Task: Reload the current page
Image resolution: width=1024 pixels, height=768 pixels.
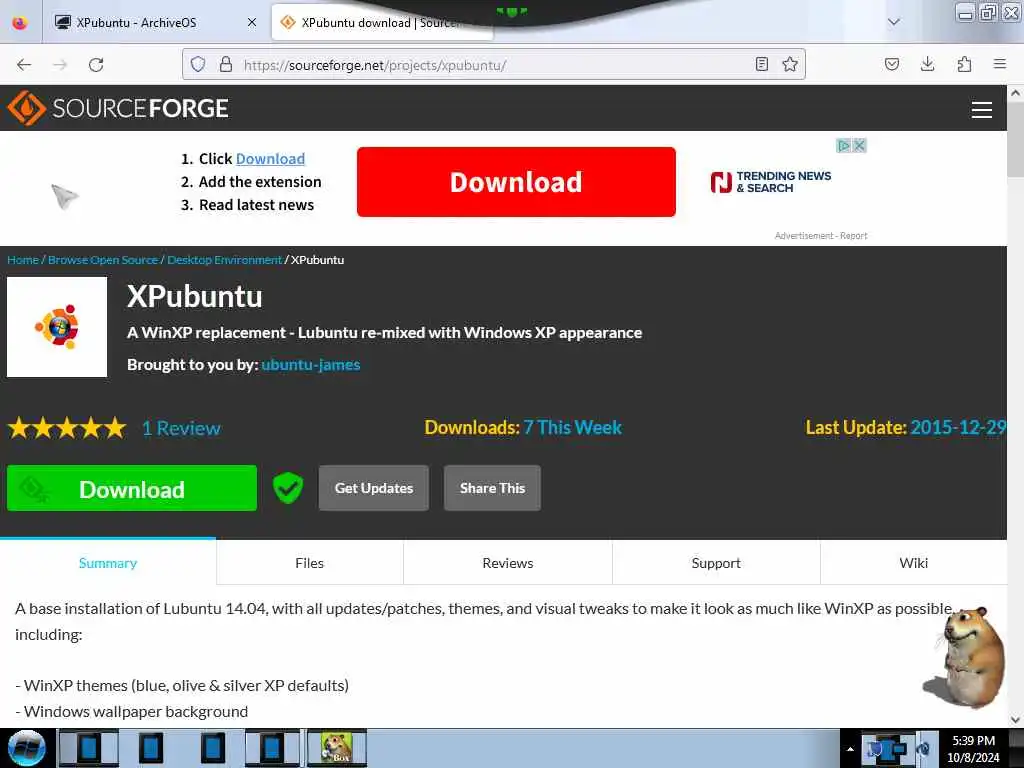Action: click(x=96, y=65)
